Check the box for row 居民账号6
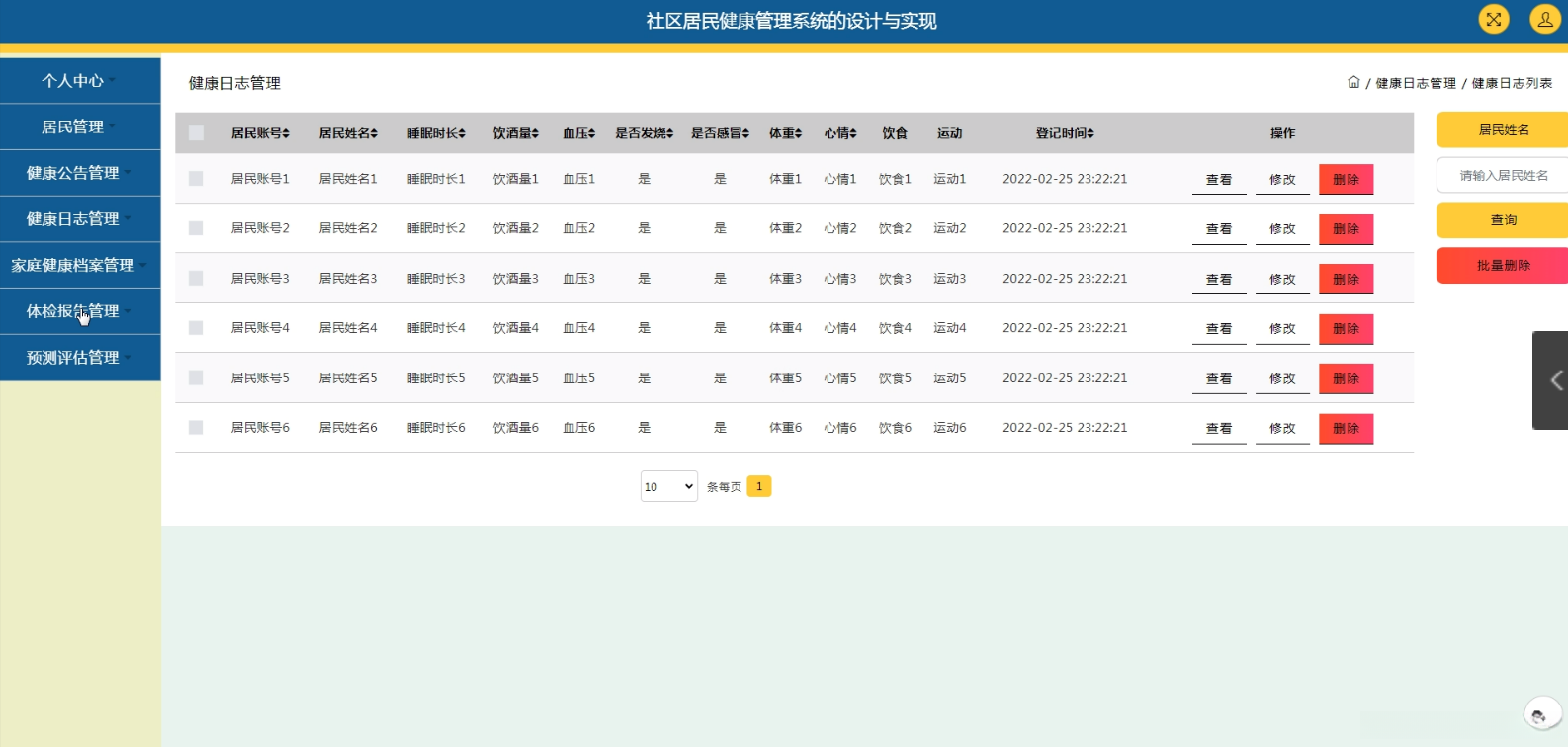The width and height of the screenshot is (1568, 747). pyautogui.click(x=196, y=428)
